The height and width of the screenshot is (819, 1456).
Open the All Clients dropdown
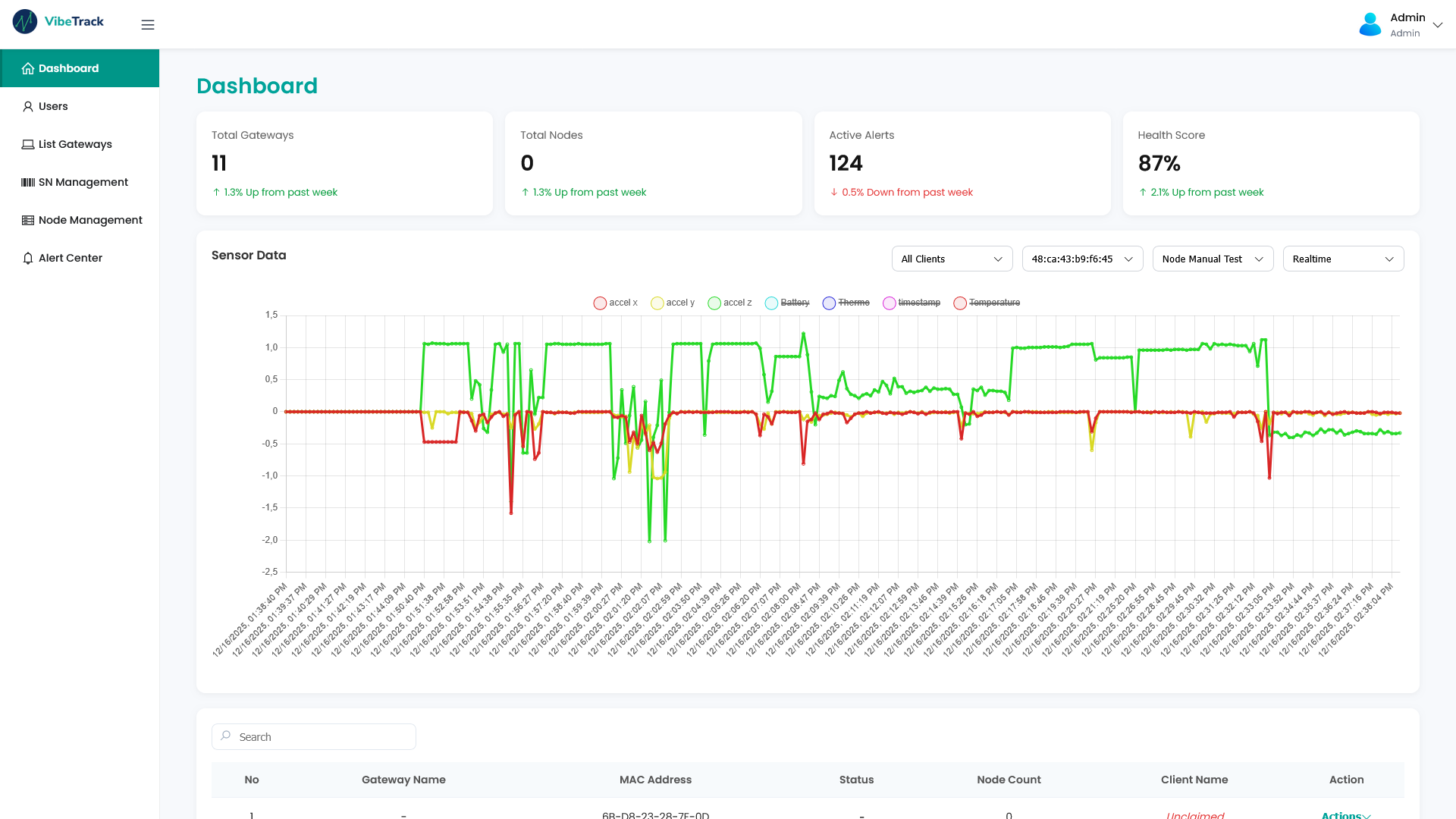tap(952, 259)
